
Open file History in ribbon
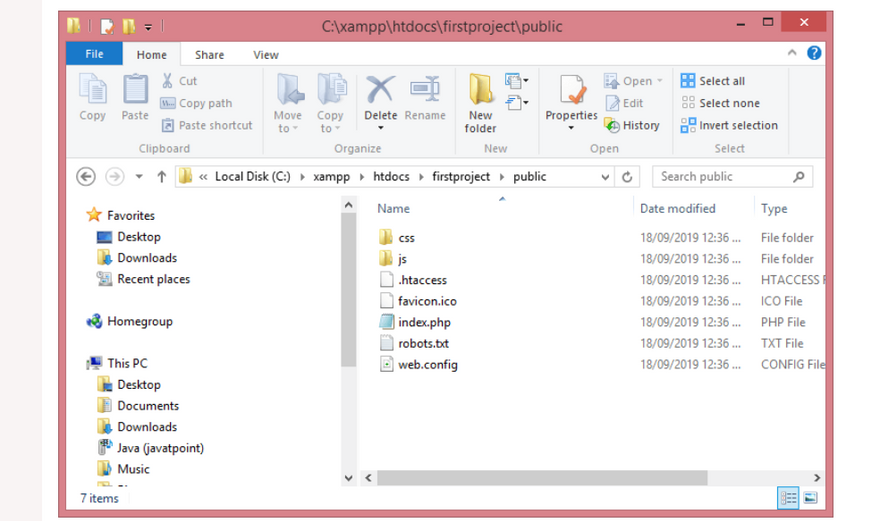click(631, 125)
